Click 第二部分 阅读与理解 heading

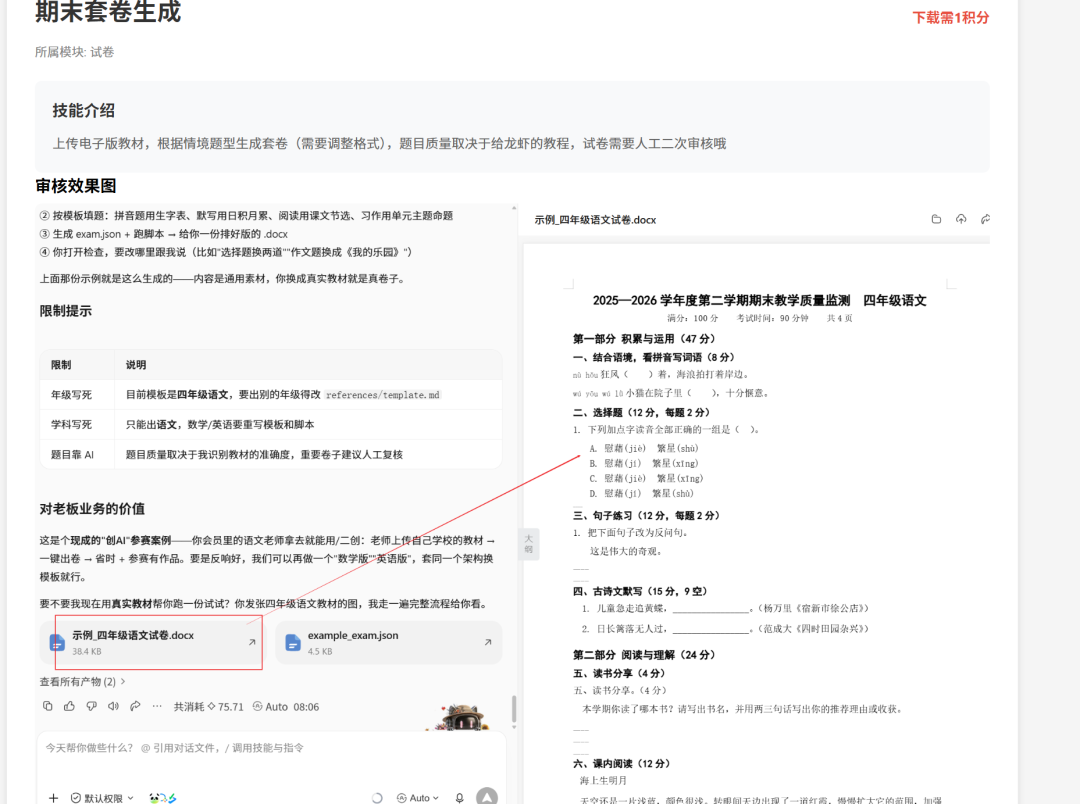point(644,654)
